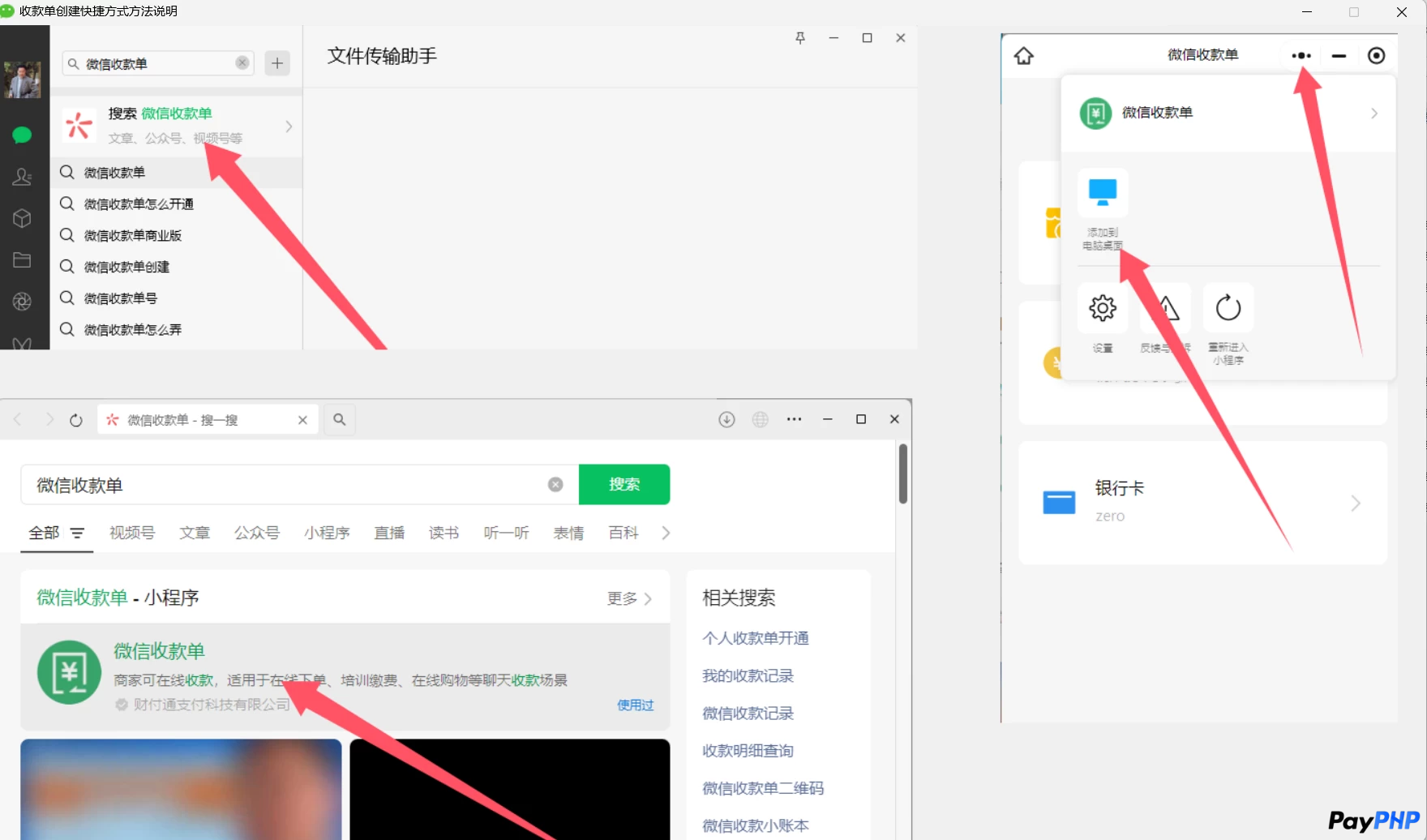
Task: Select suggestion 微信收款单怎么弄
Action: (x=176, y=329)
